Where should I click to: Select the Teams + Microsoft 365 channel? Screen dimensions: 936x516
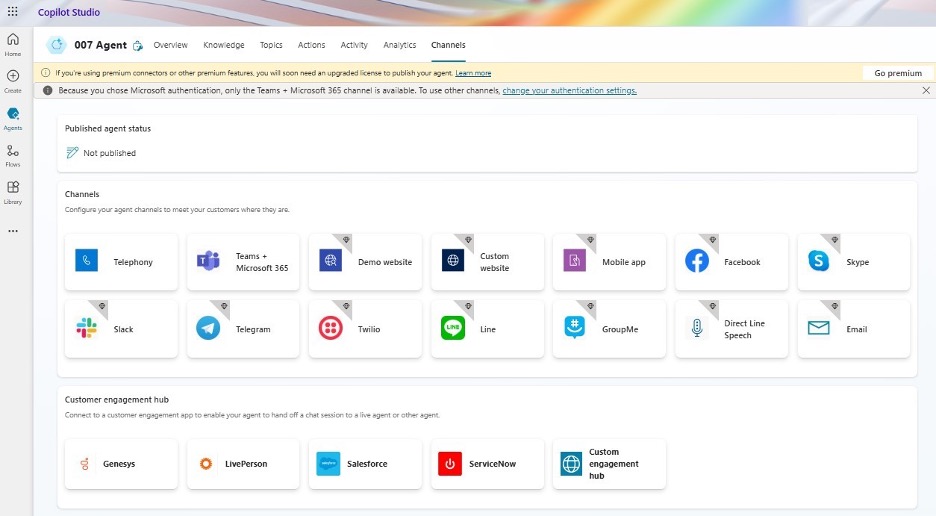pyautogui.click(x=243, y=262)
